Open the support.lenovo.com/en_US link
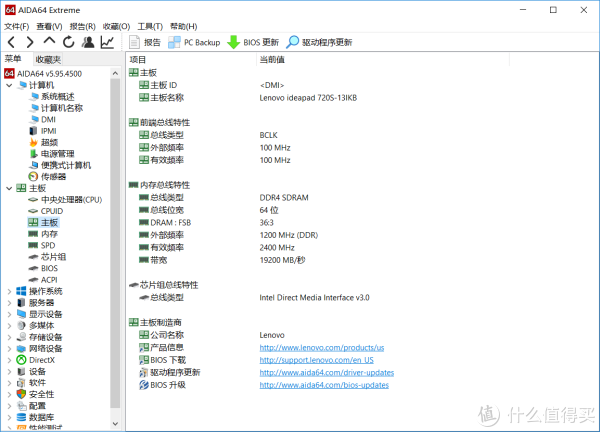600x432 pixels. [x=316, y=360]
